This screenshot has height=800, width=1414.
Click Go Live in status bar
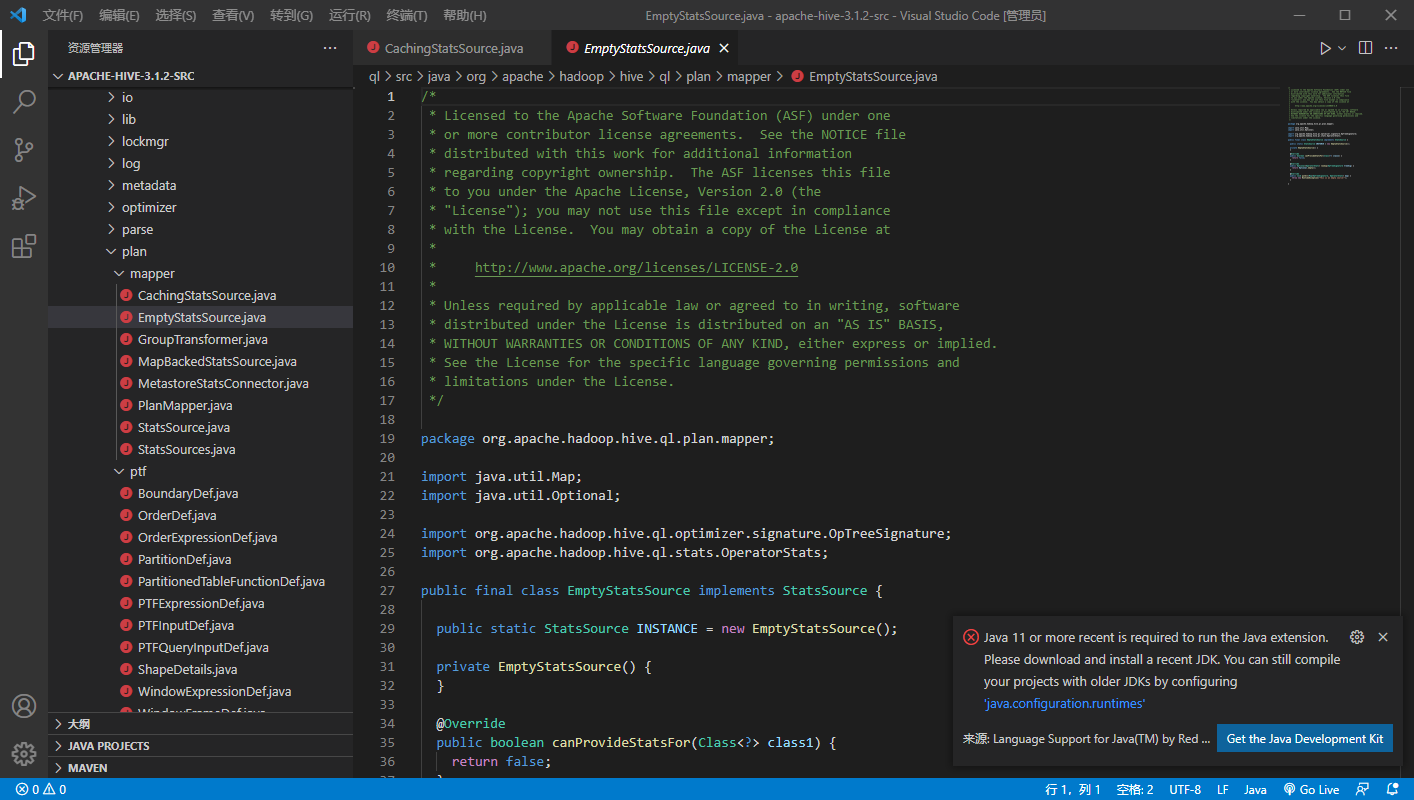pos(1311,789)
